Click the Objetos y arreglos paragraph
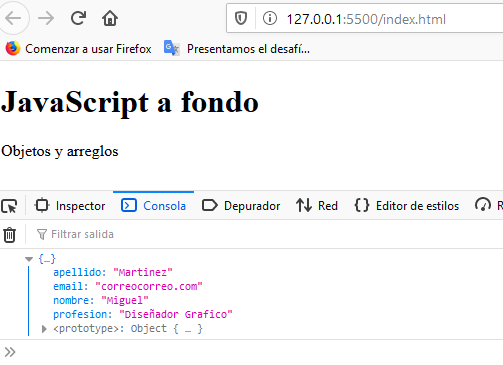The image size is (503, 365). [60, 152]
